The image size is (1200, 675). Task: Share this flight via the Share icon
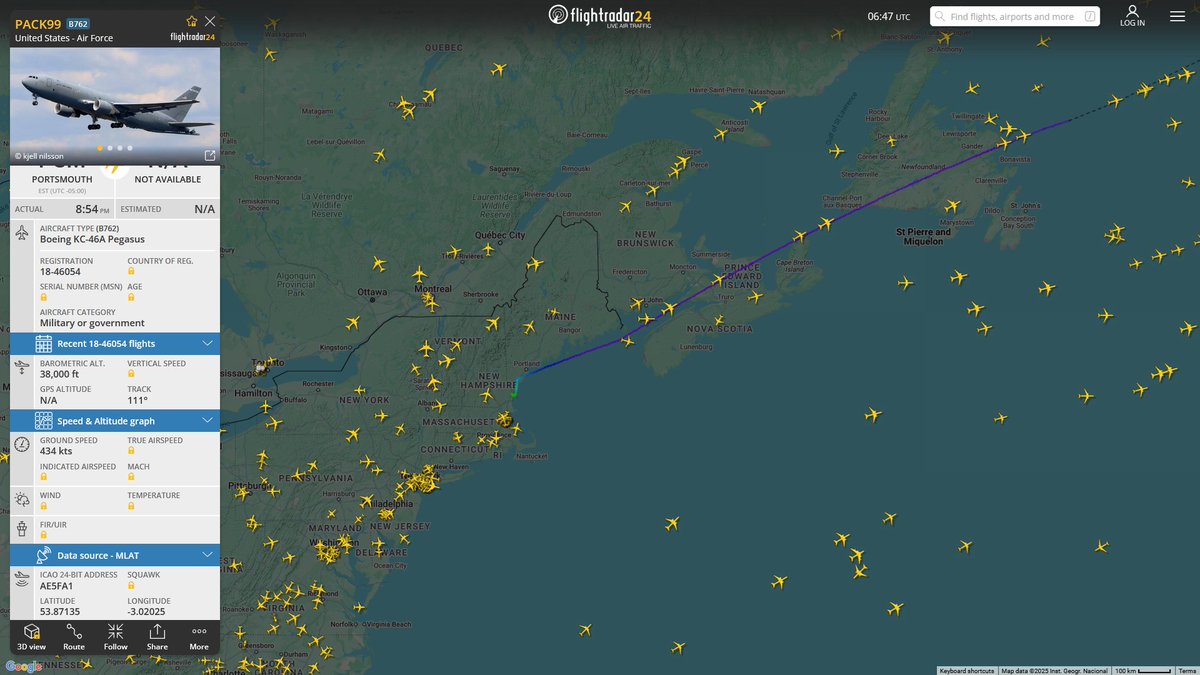click(x=157, y=637)
